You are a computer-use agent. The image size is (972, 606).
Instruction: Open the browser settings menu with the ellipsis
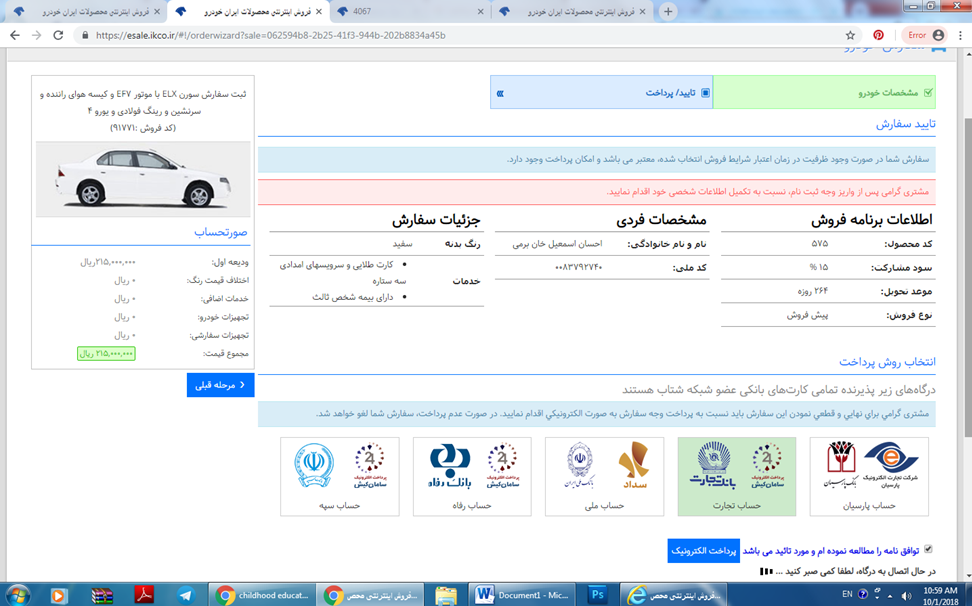961,31
